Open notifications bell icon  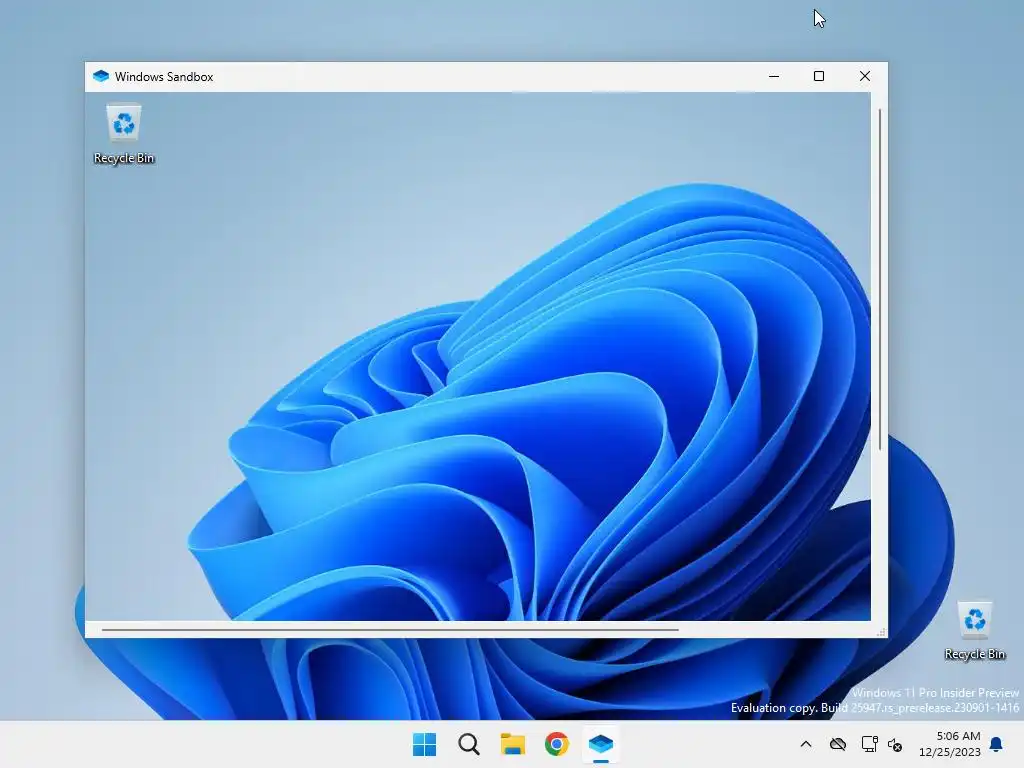click(x=997, y=744)
